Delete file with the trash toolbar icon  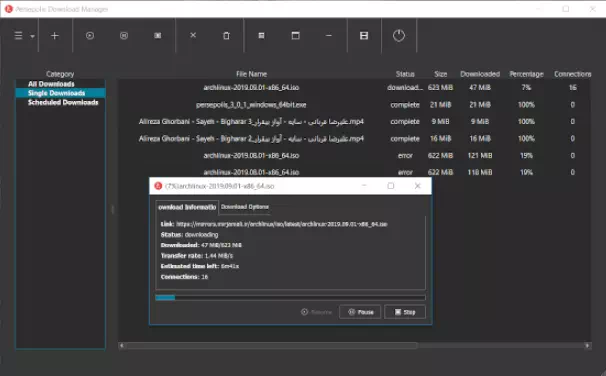(x=226, y=36)
